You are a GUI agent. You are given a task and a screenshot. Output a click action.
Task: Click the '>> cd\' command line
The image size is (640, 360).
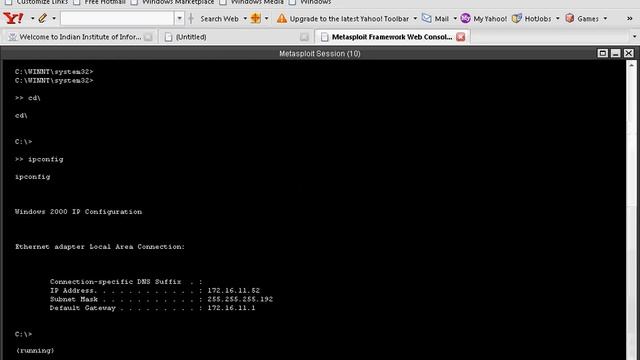[x=28, y=98]
